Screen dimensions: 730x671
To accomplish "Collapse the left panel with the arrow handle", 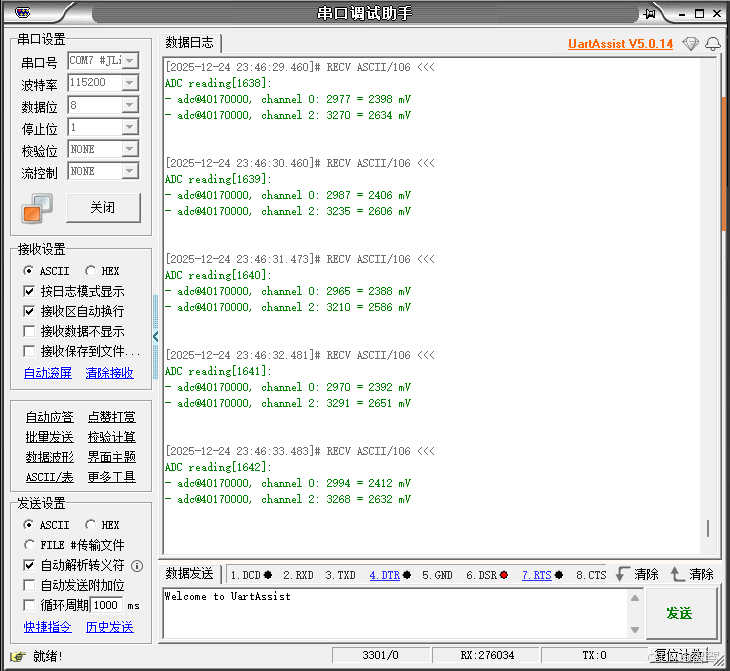I will [155, 336].
